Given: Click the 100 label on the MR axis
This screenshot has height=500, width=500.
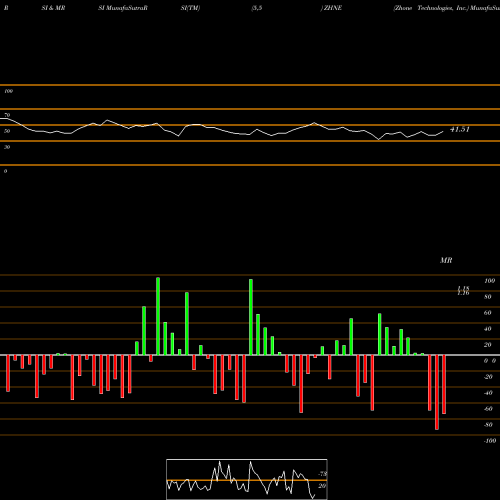Looking at the screenshot, I should coord(489,281).
